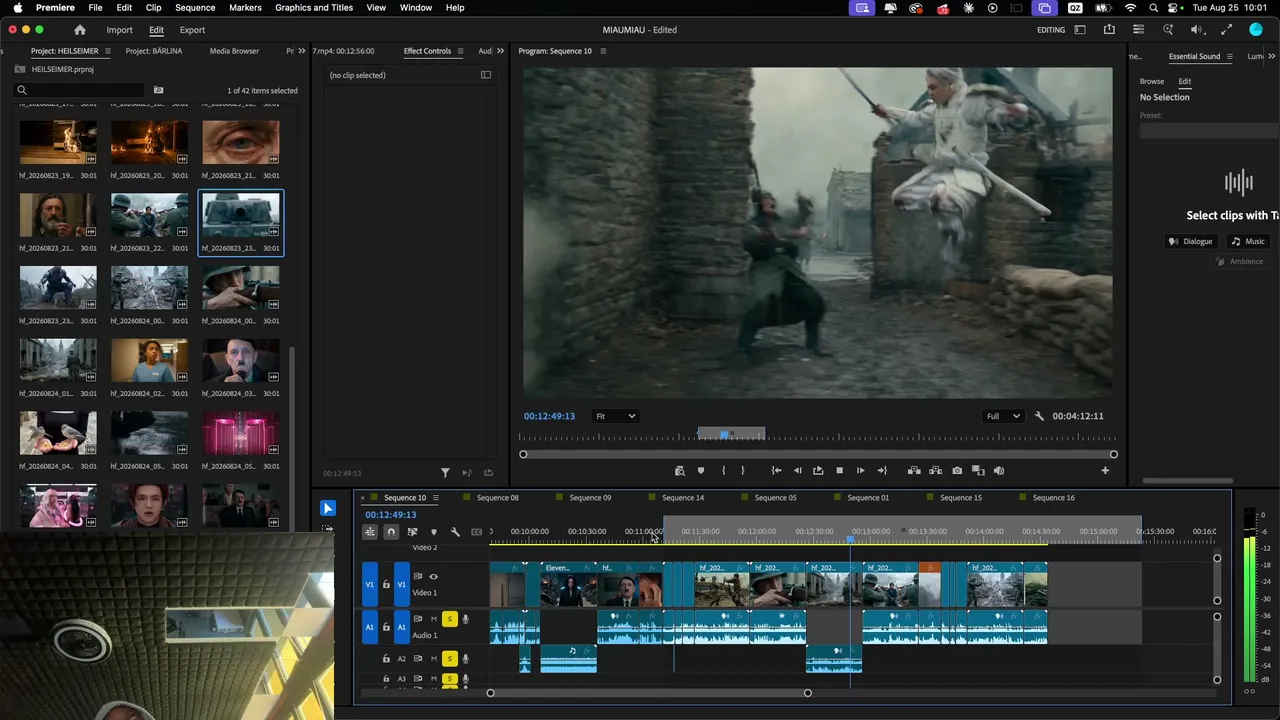Open the Fit zoom level dropdown
The image size is (1280, 720).
point(615,416)
